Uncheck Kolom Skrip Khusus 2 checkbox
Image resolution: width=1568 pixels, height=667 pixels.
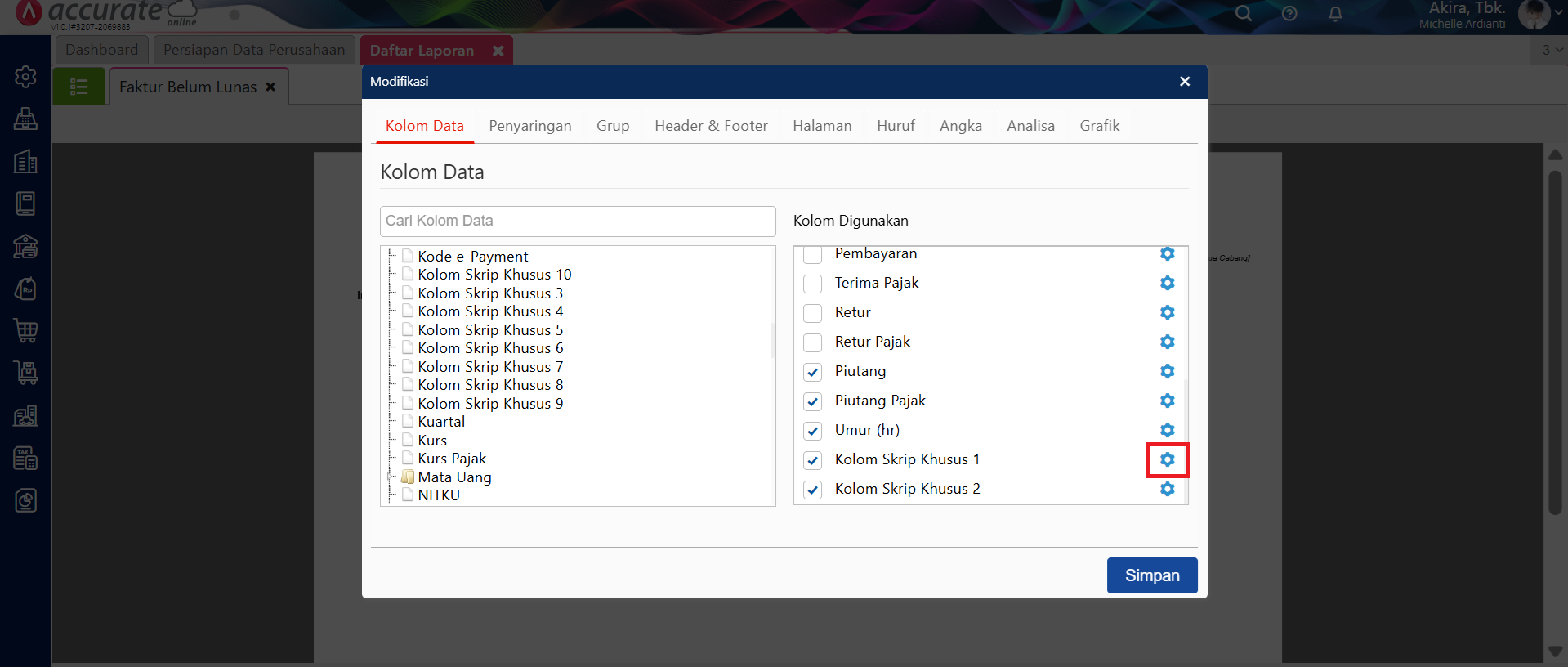coord(812,490)
